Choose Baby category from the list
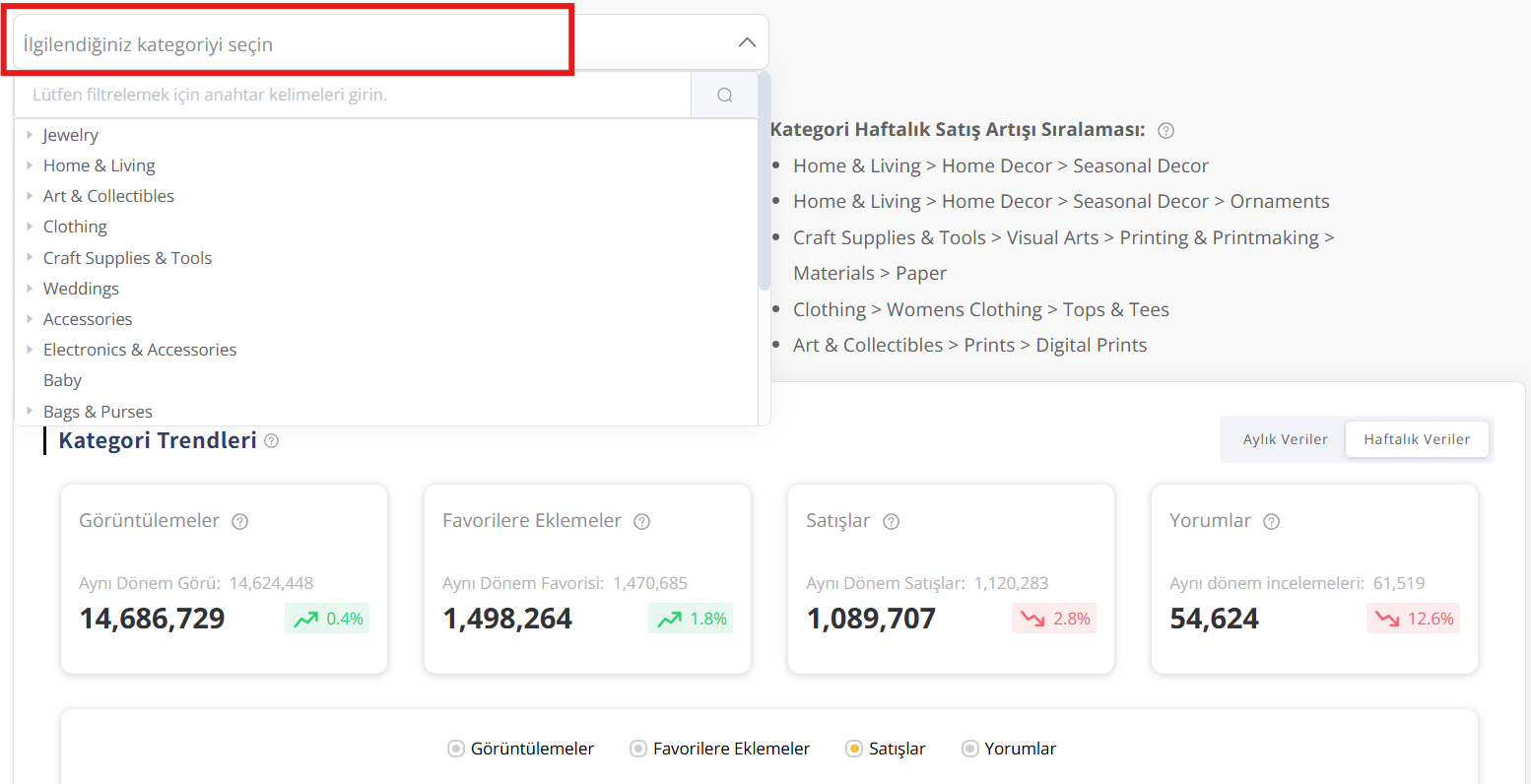The height and width of the screenshot is (784, 1531). [x=62, y=380]
